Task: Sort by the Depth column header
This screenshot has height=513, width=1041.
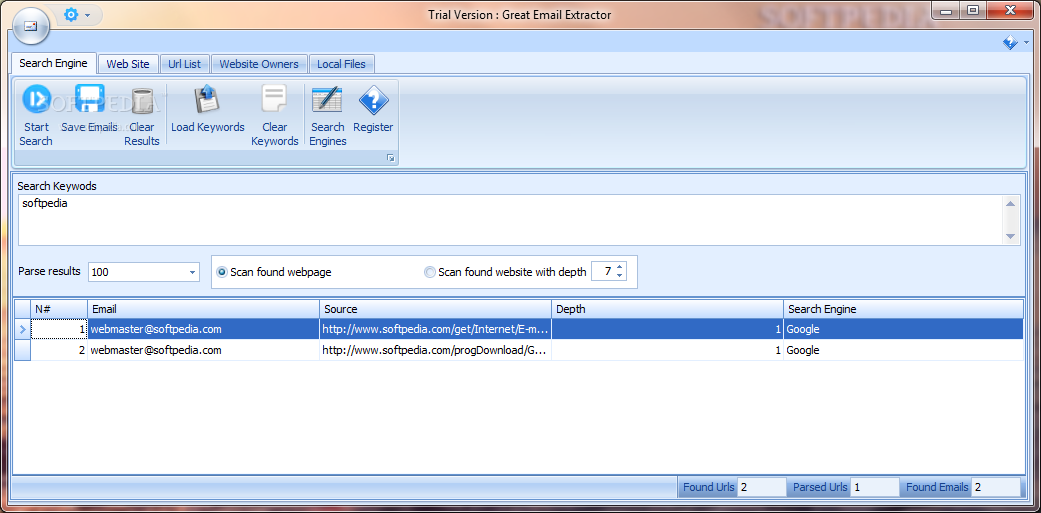Action: (x=667, y=309)
